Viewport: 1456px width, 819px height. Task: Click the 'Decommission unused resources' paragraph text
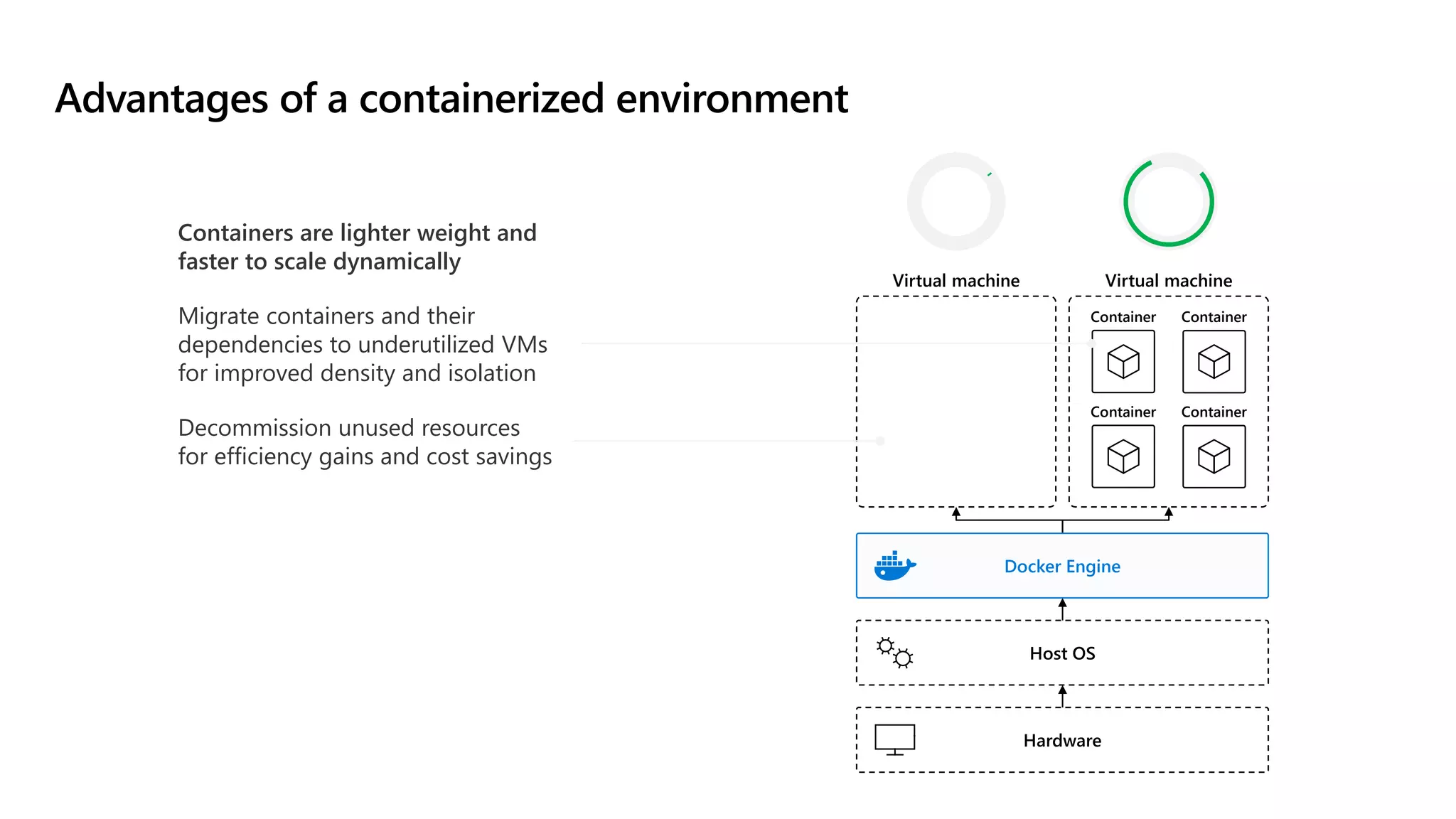[x=365, y=442]
